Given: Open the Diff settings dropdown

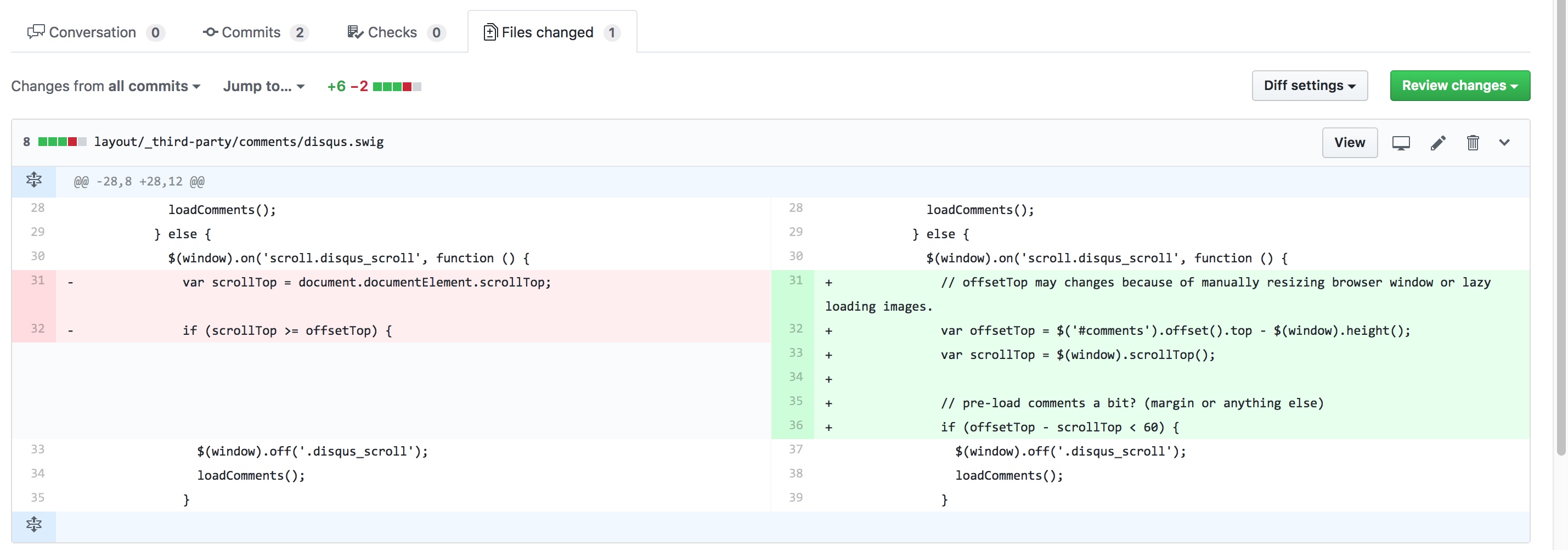Looking at the screenshot, I should [1309, 86].
